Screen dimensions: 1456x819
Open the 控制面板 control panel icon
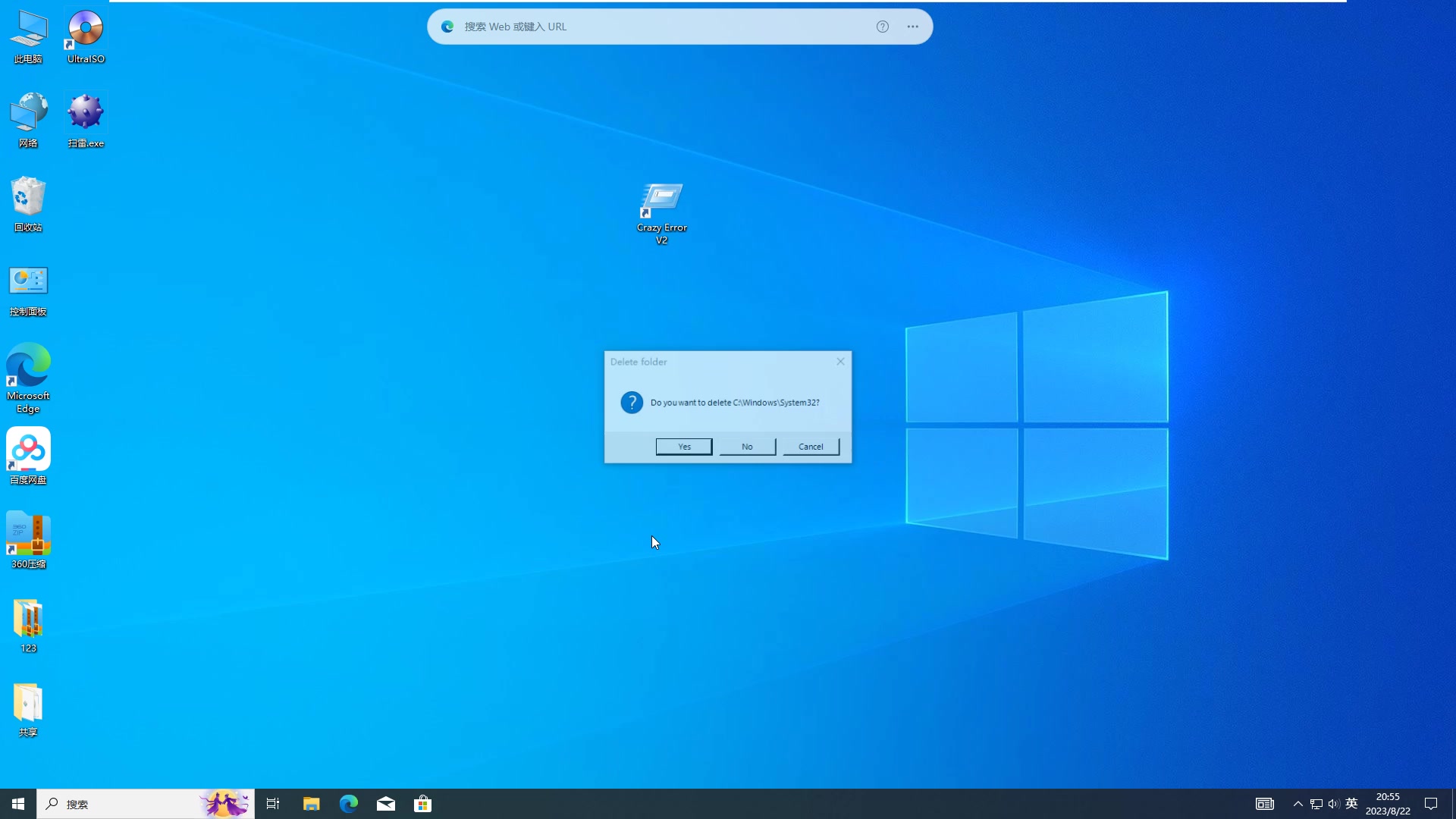pos(28,282)
